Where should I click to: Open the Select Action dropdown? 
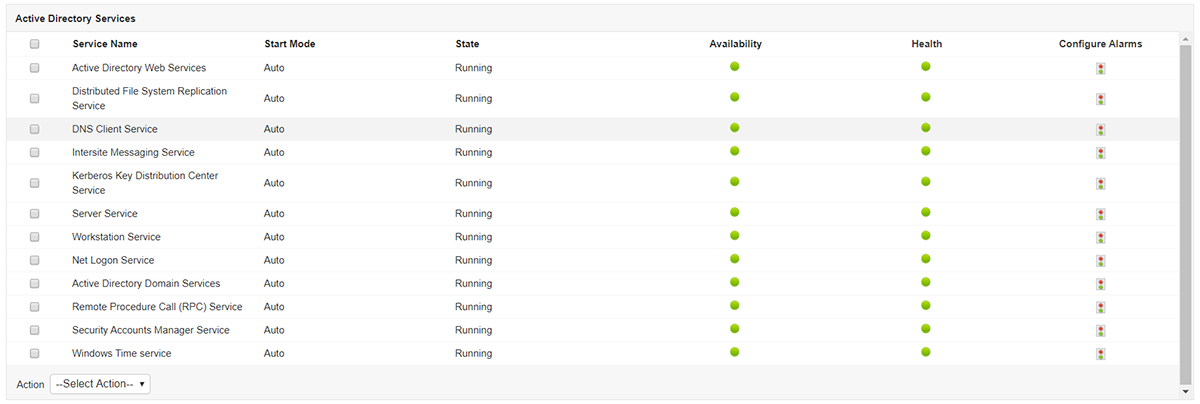click(100, 384)
